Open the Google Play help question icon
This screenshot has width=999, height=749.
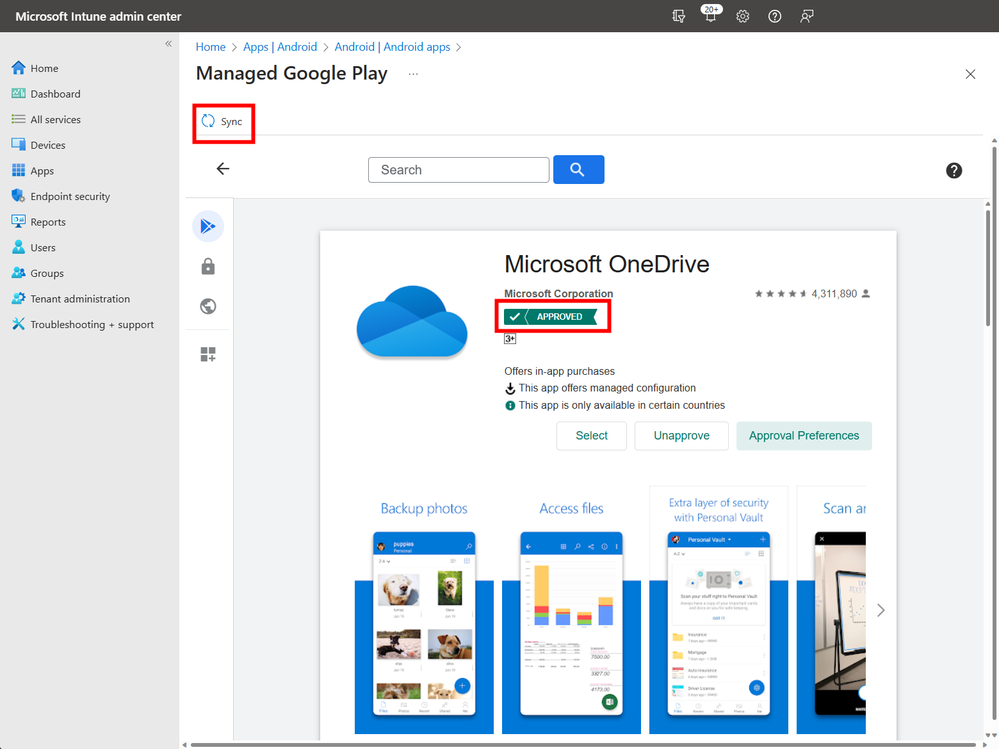(x=953, y=170)
